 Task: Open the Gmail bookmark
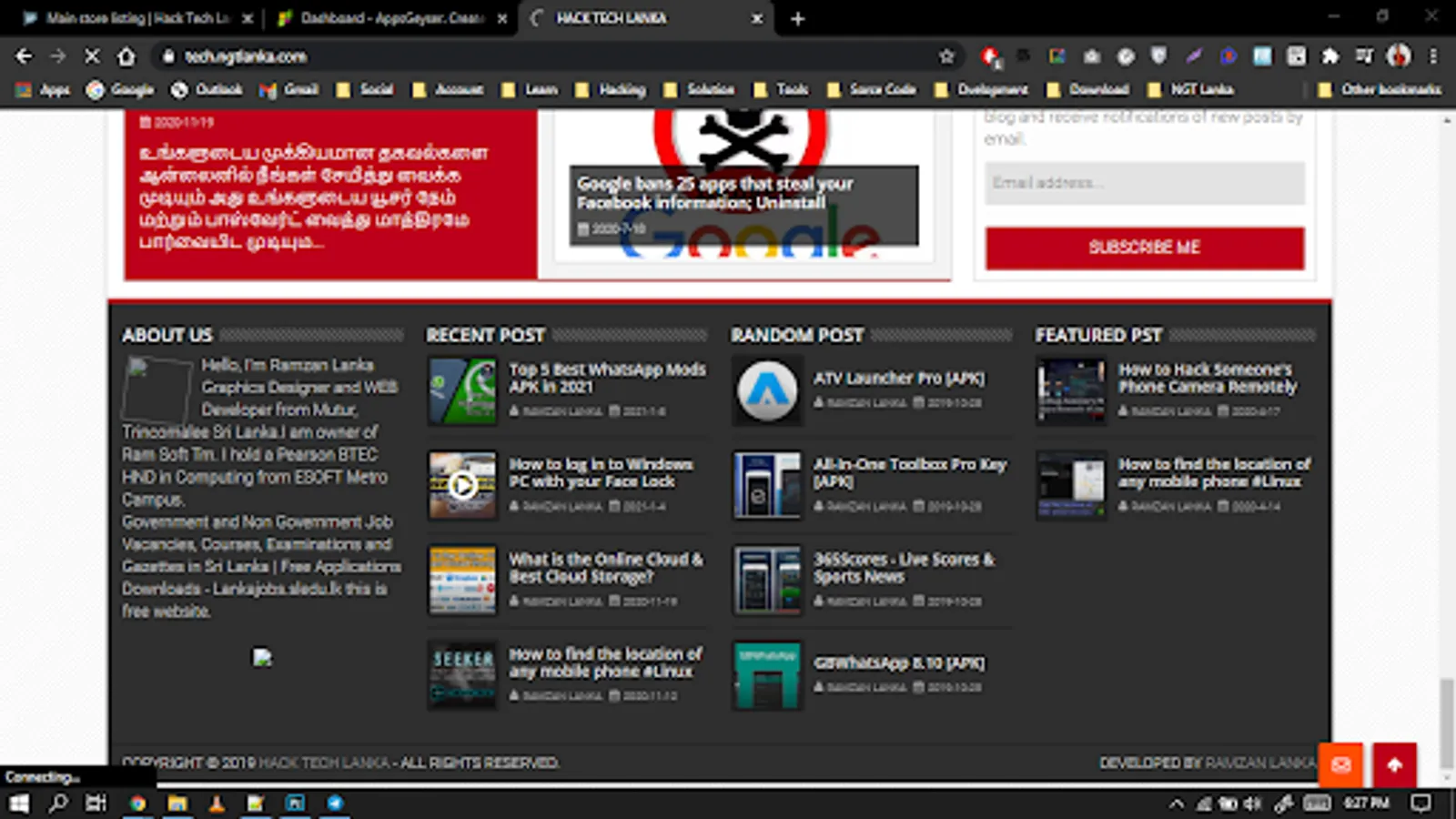tap(288, 89)
